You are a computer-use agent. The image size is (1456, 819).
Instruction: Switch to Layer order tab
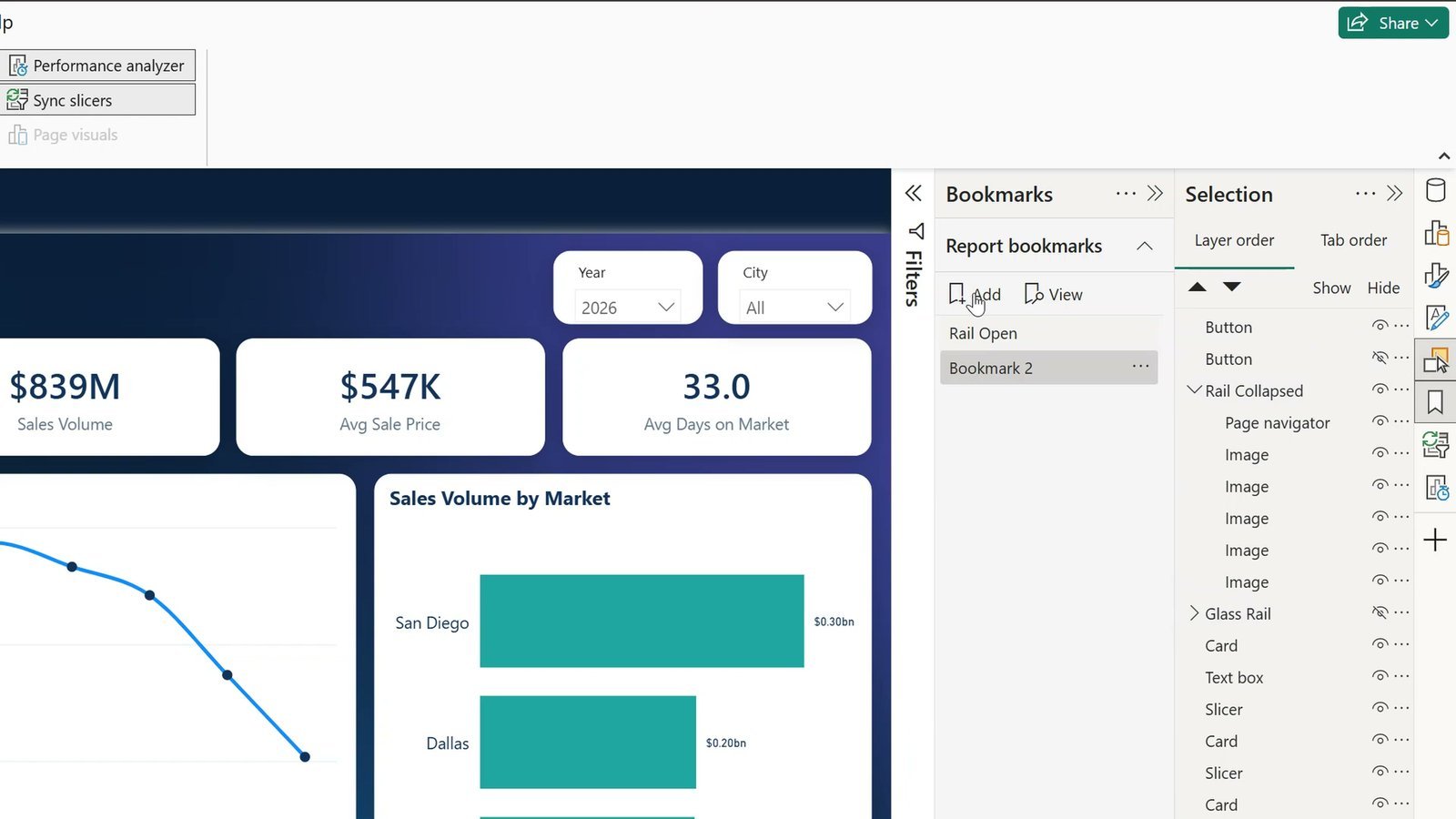1234,240
